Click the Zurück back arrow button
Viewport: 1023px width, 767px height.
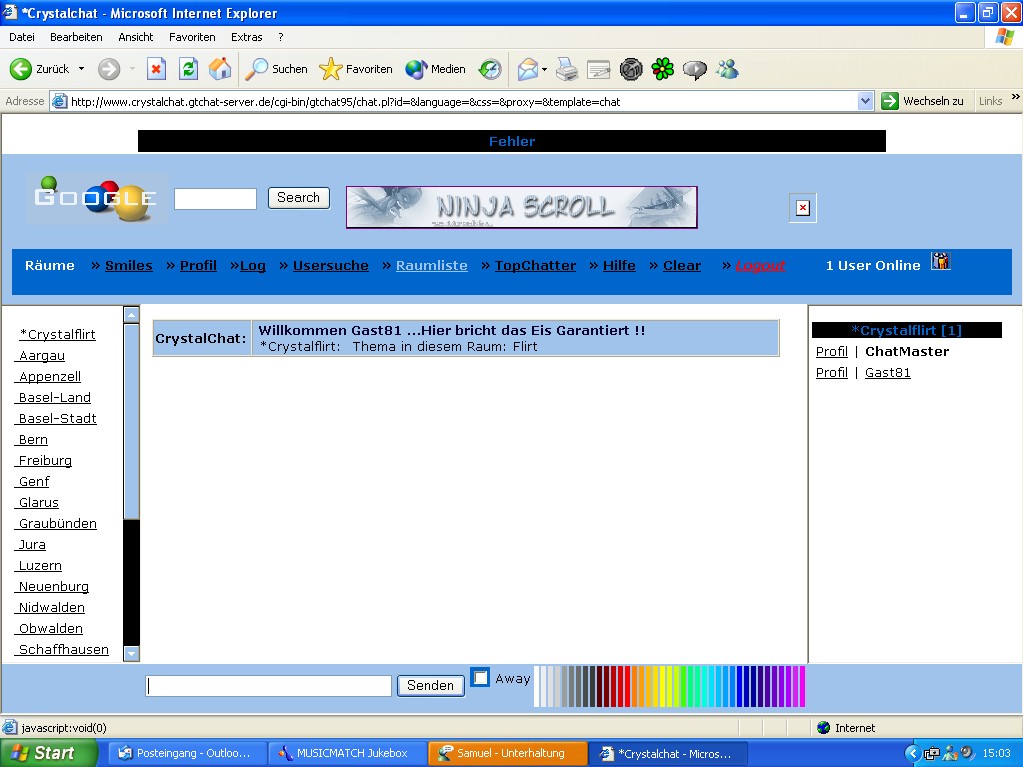point(40,69)
